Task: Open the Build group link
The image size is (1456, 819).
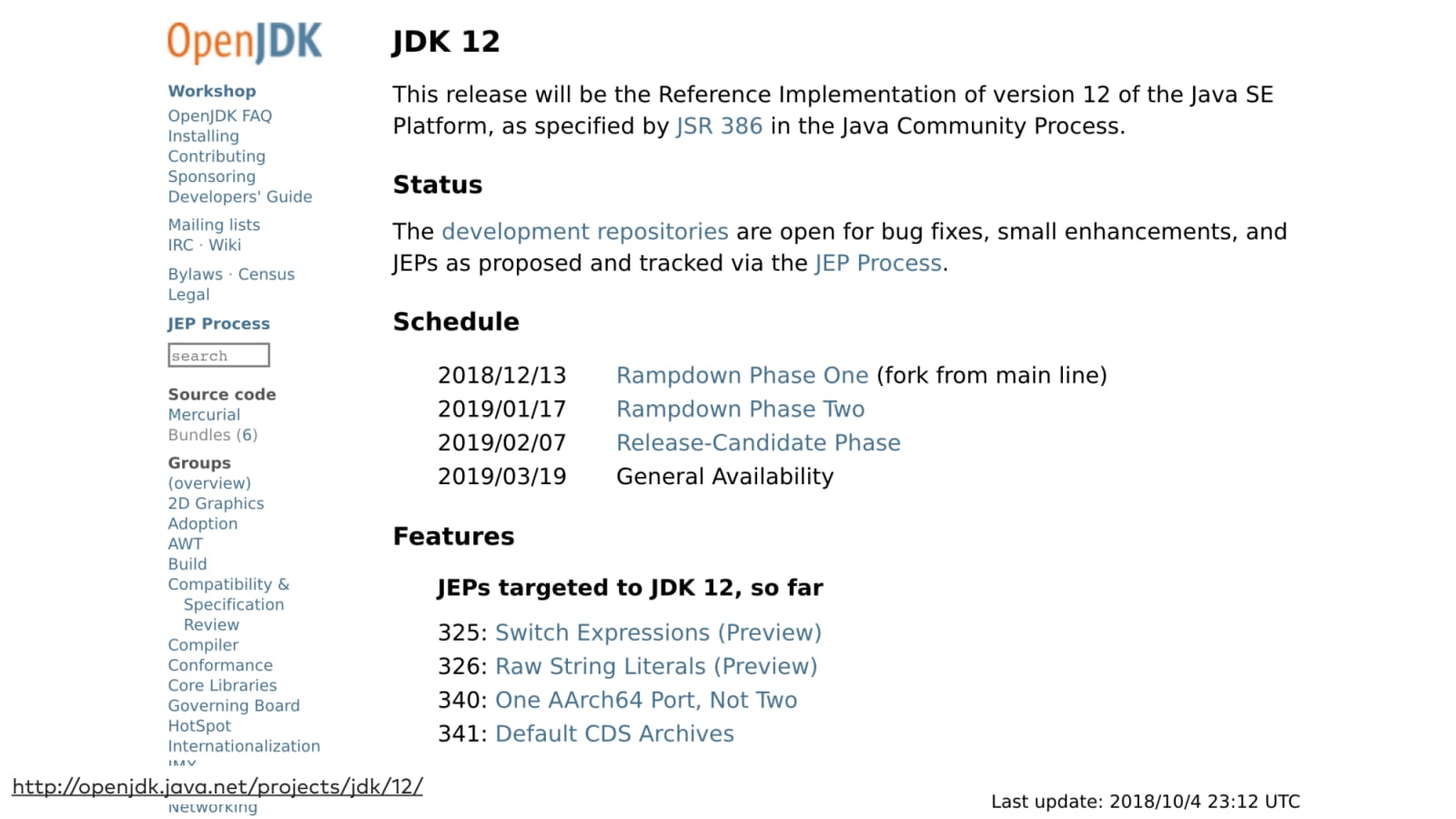Action: tap(187, 564)
